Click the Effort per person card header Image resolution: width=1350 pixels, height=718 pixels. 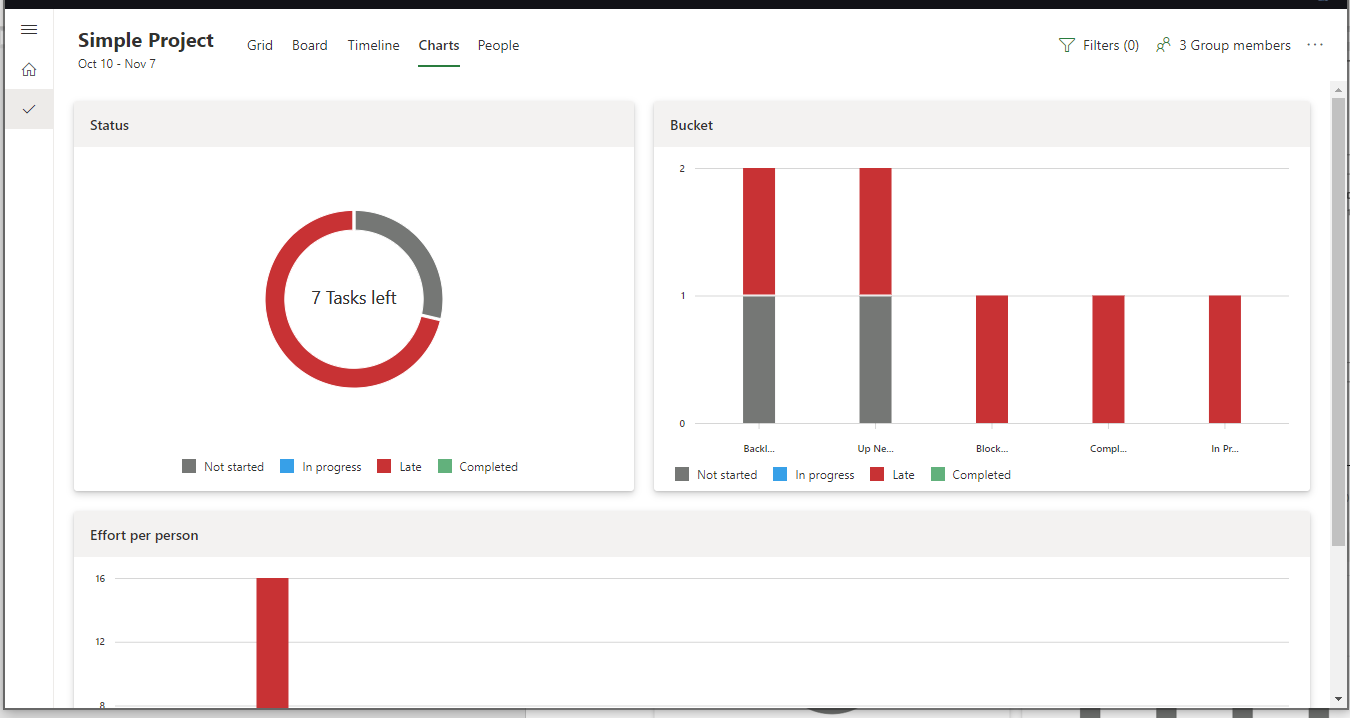click(692, 535)
